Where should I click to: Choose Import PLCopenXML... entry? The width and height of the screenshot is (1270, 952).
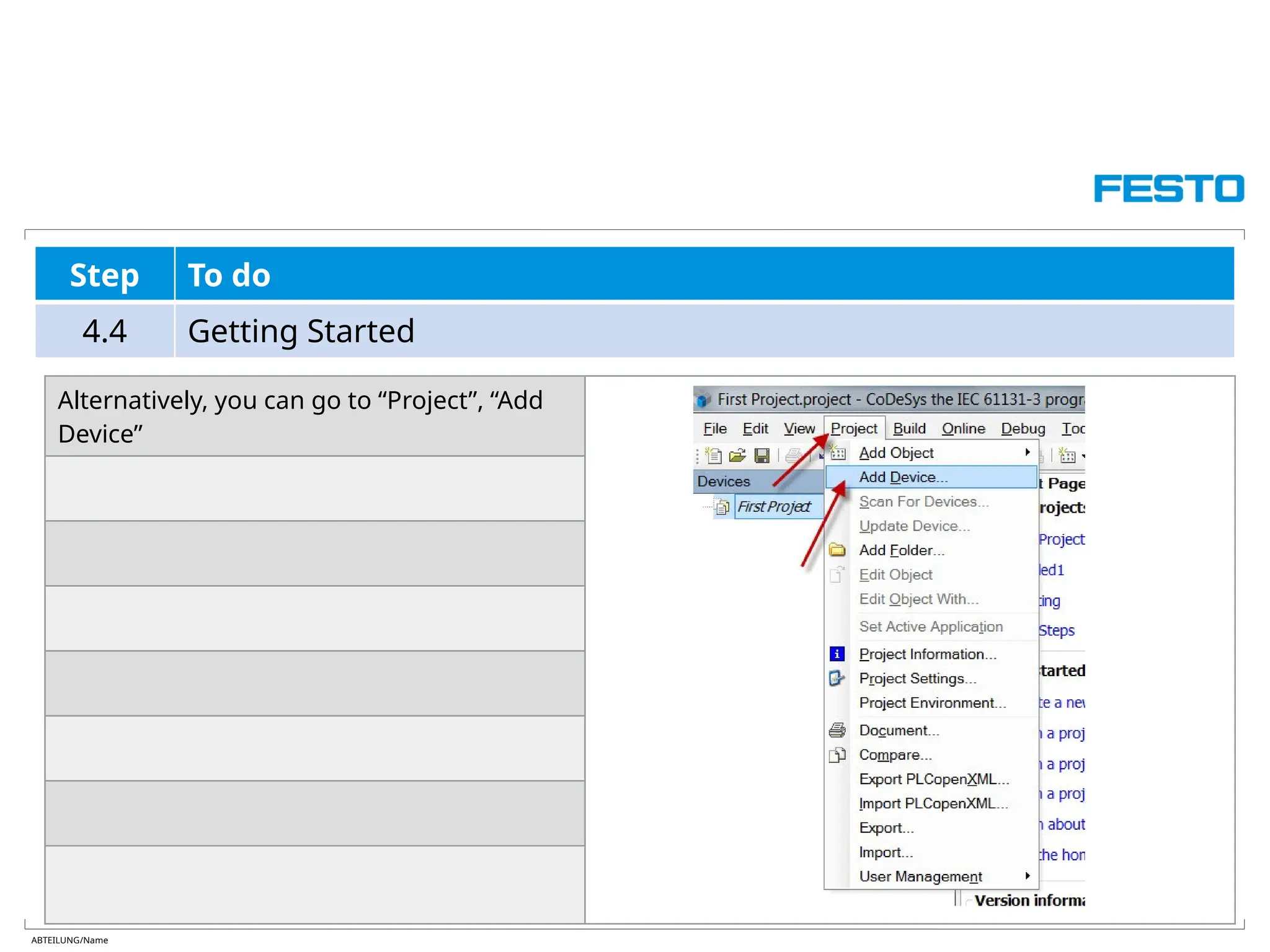pyautogui.click(x=931, y=803)
